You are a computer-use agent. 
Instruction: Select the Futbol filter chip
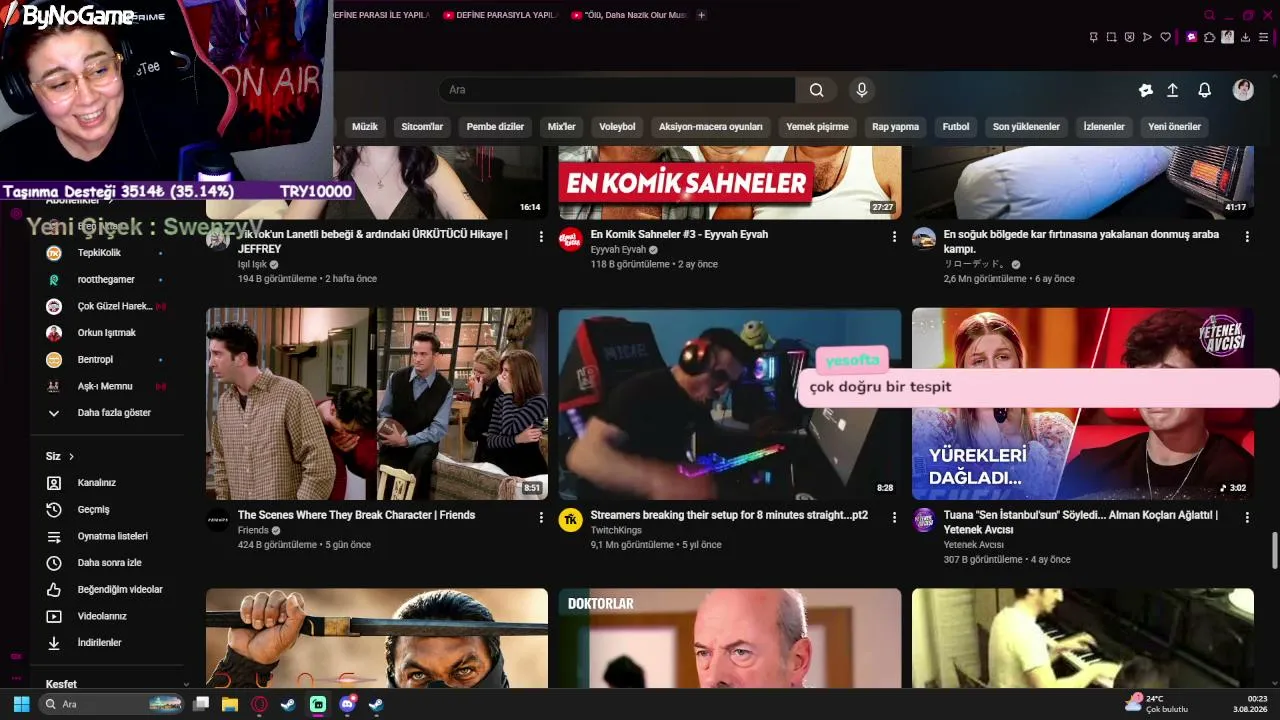click(x=956, y=127)
